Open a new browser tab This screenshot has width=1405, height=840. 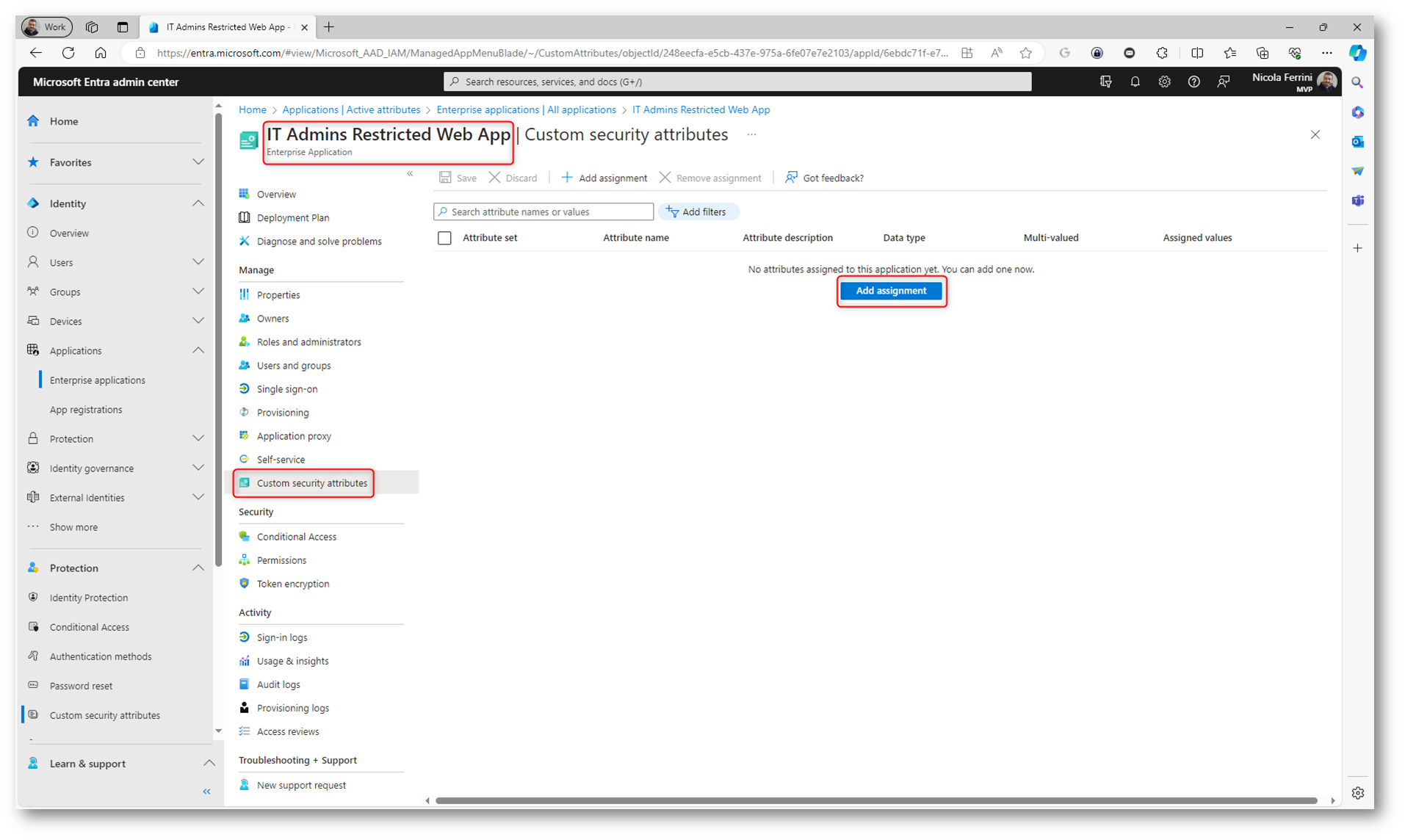click(328, 27)
